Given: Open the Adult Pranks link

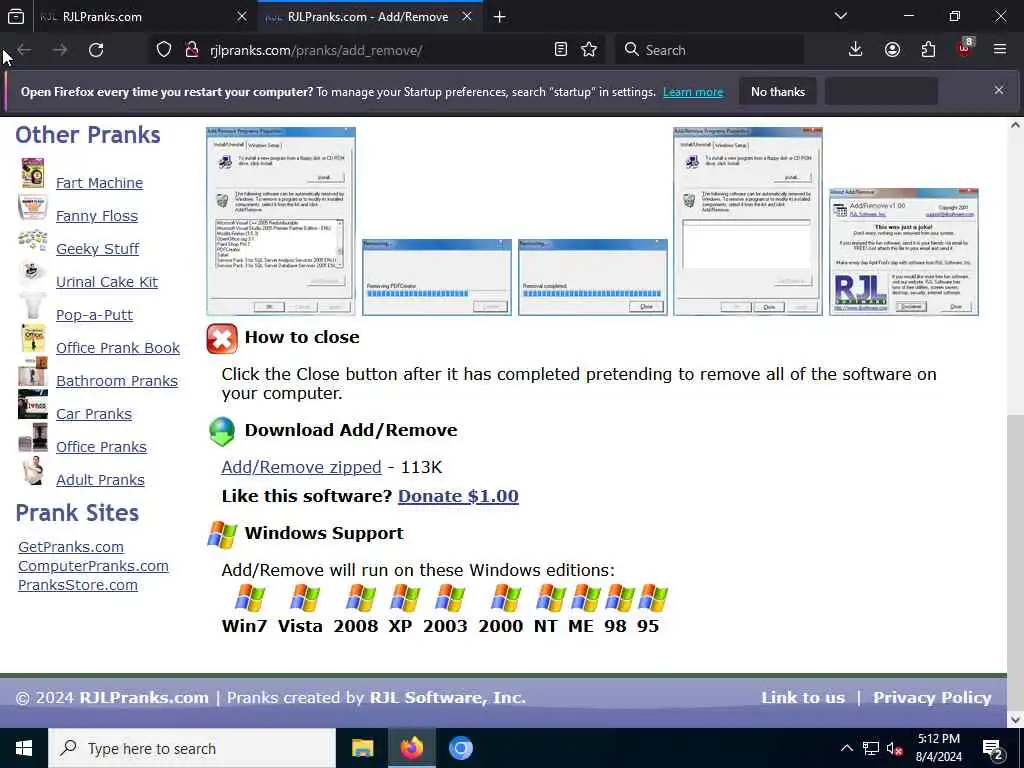Looking at the screenshot, I should 100,480.
